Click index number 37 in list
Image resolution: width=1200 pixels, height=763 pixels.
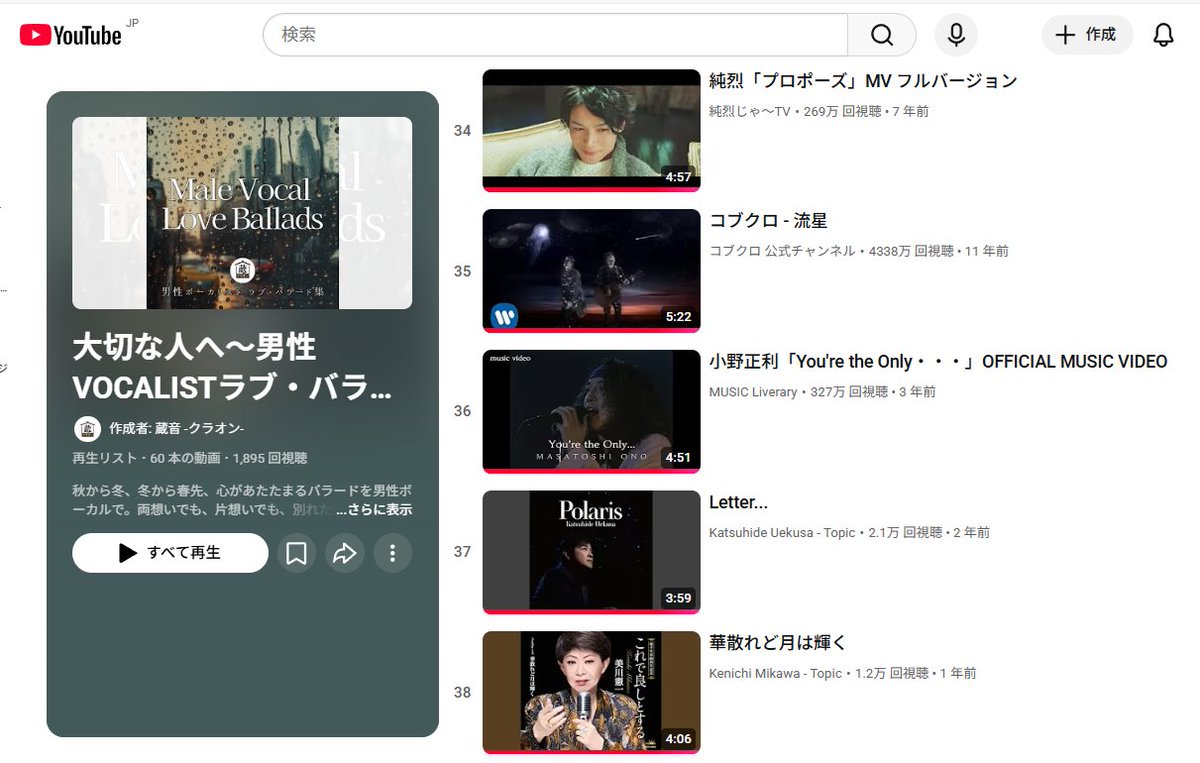[462, 552]
